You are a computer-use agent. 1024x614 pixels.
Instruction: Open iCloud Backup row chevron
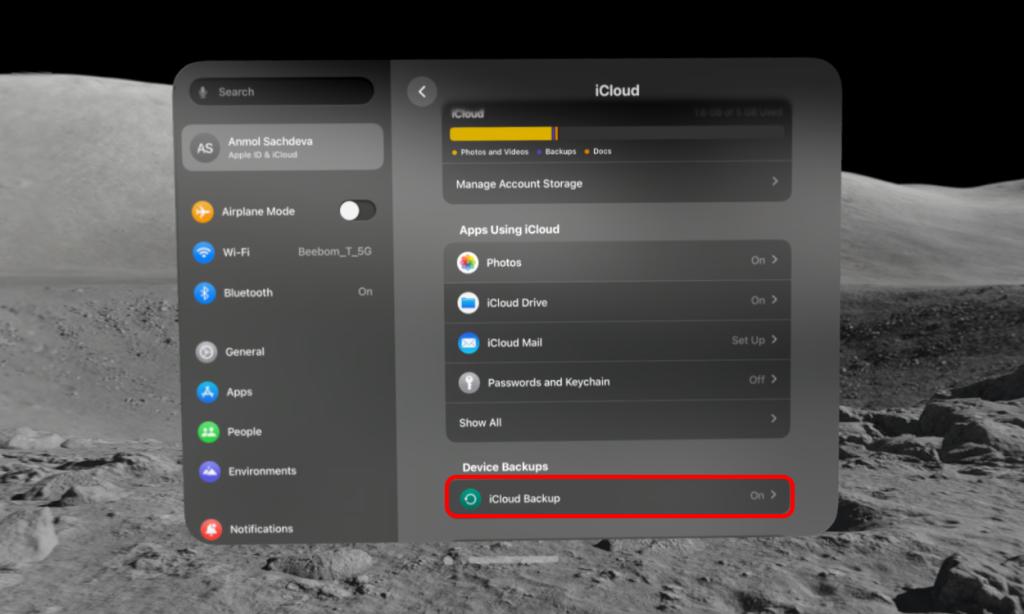point(773,495)
